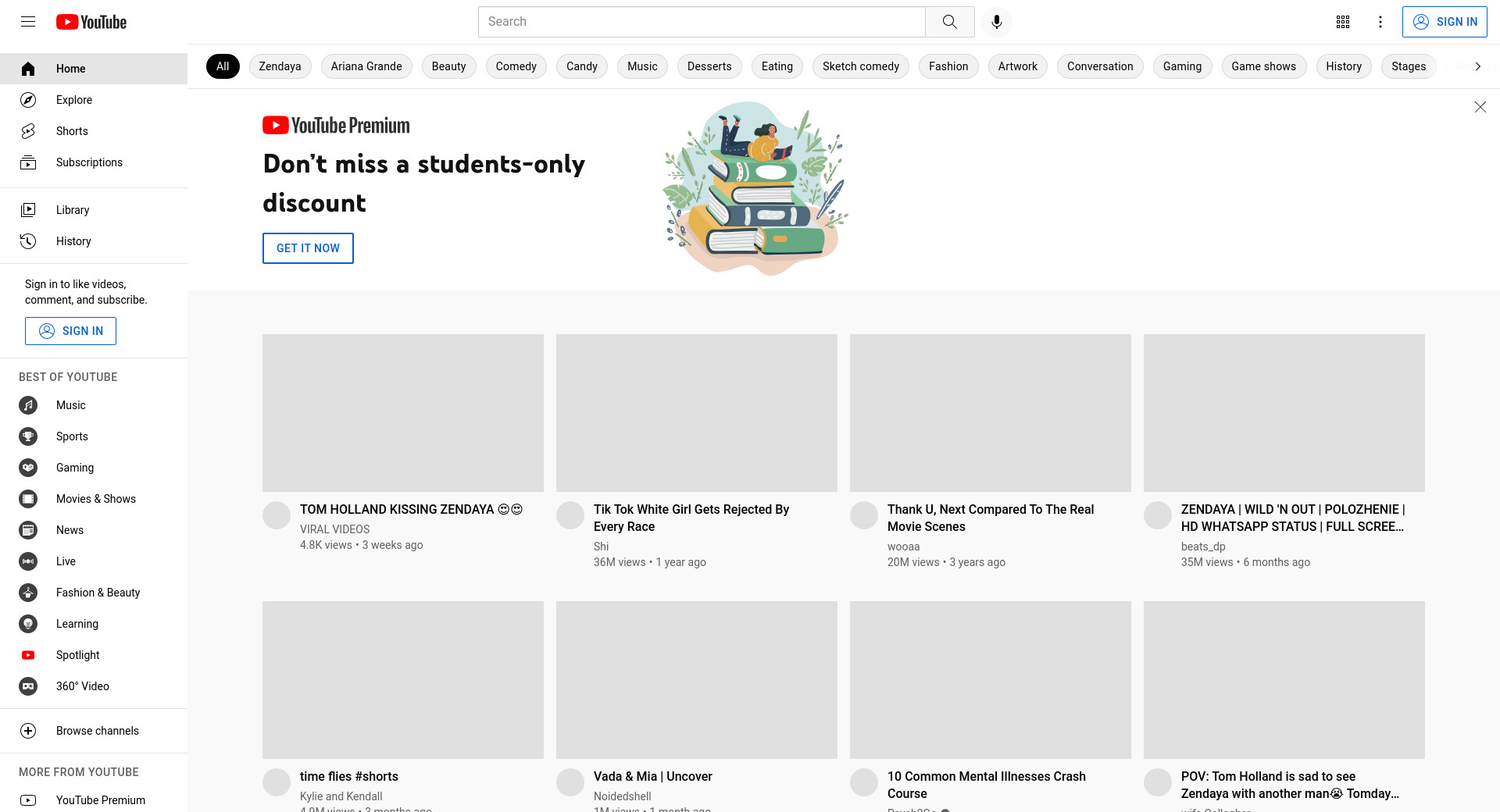The height and width of the screenshot is (812, 1500).
Task: Select the Sketch comedy chip
Action: tap(861, 66)
